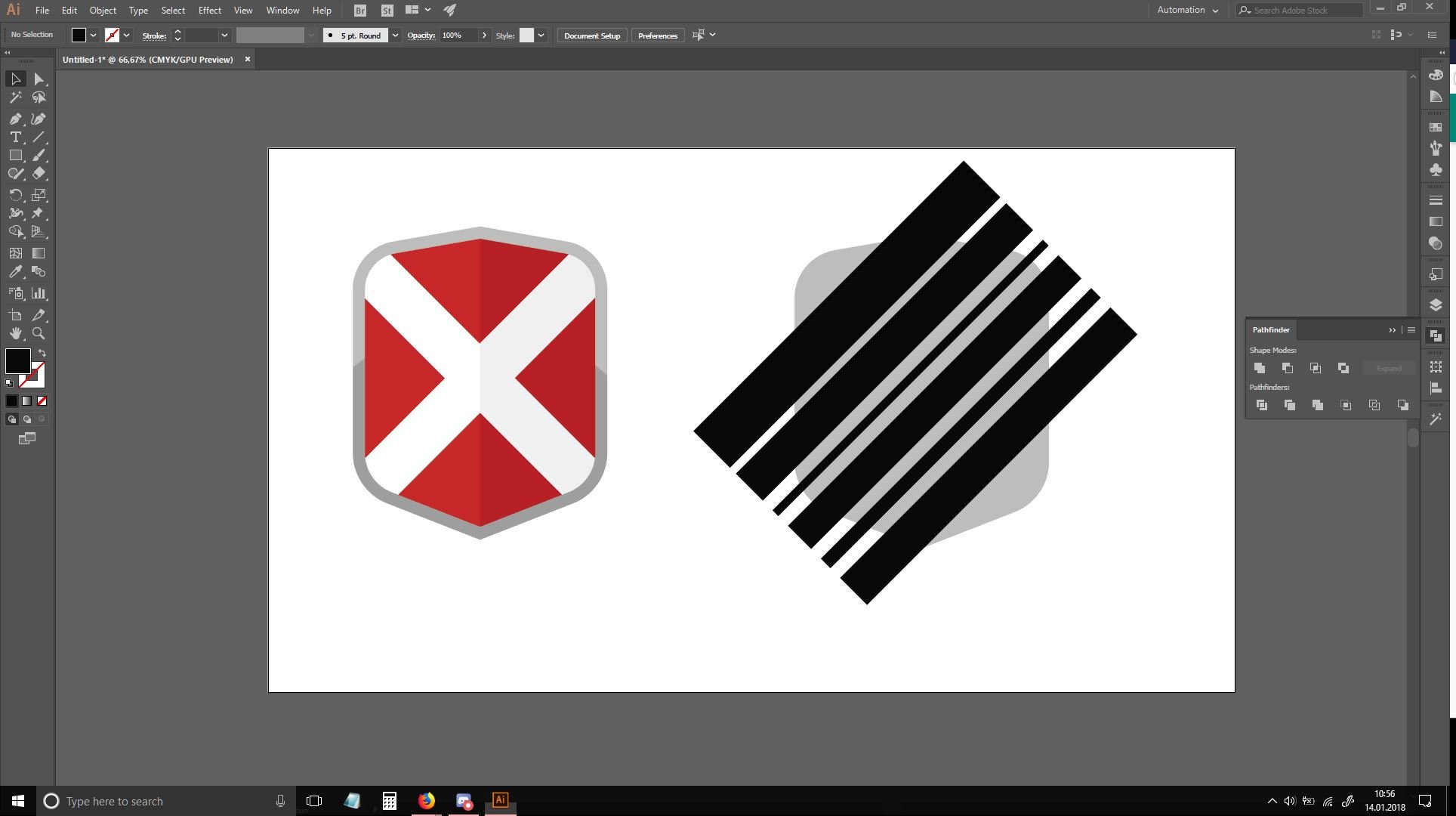Set paint mode to None
This screenshot has height=816, width=1456.
(x=42, y=401)
